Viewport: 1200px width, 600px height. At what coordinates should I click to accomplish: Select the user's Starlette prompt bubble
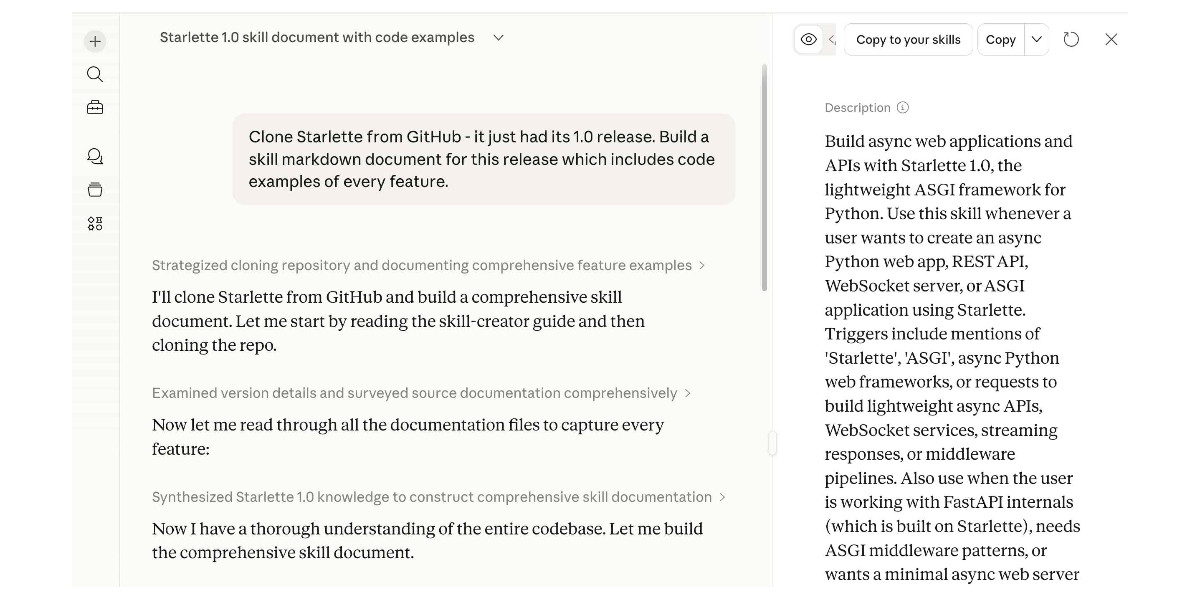coord(484,159)
